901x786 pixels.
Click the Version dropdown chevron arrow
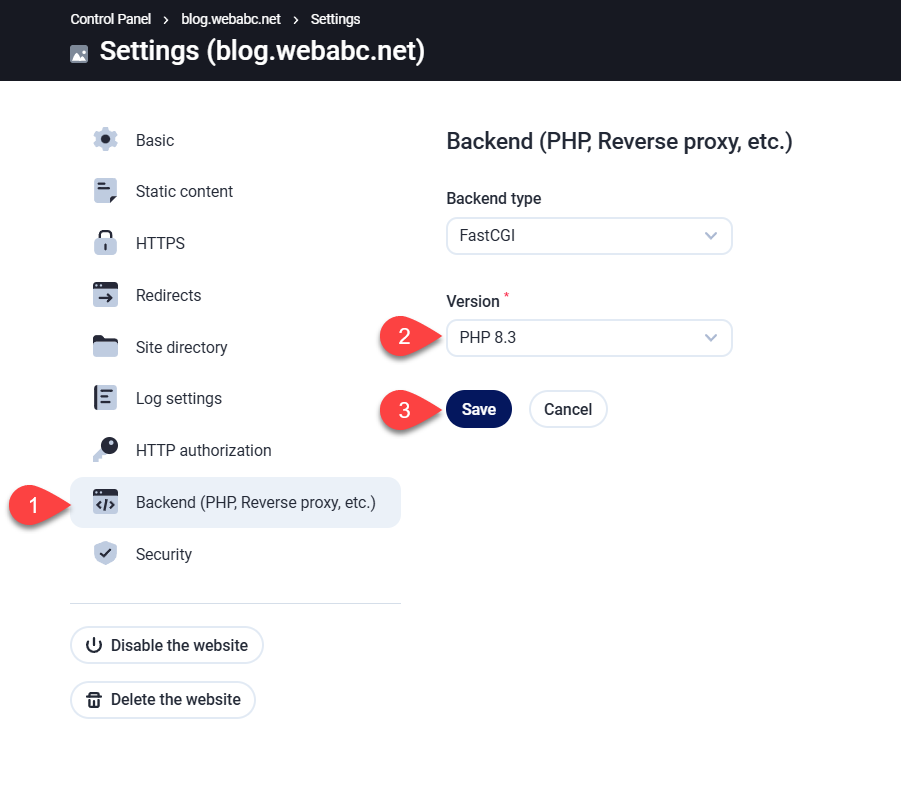click(711, 338)
